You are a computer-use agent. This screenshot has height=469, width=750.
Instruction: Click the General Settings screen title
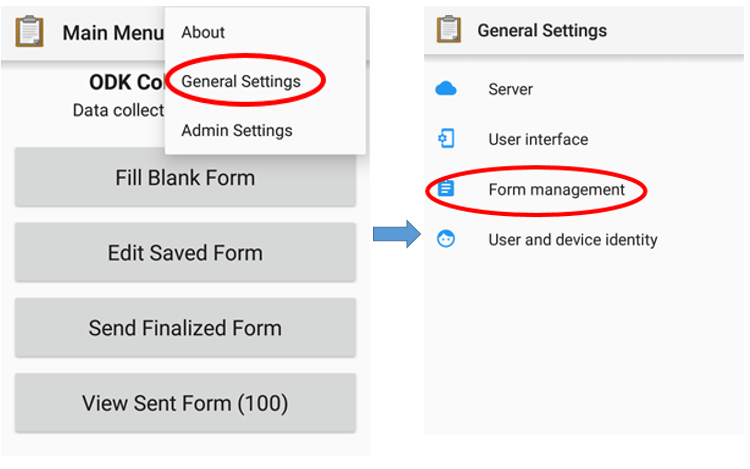point(542,31)
